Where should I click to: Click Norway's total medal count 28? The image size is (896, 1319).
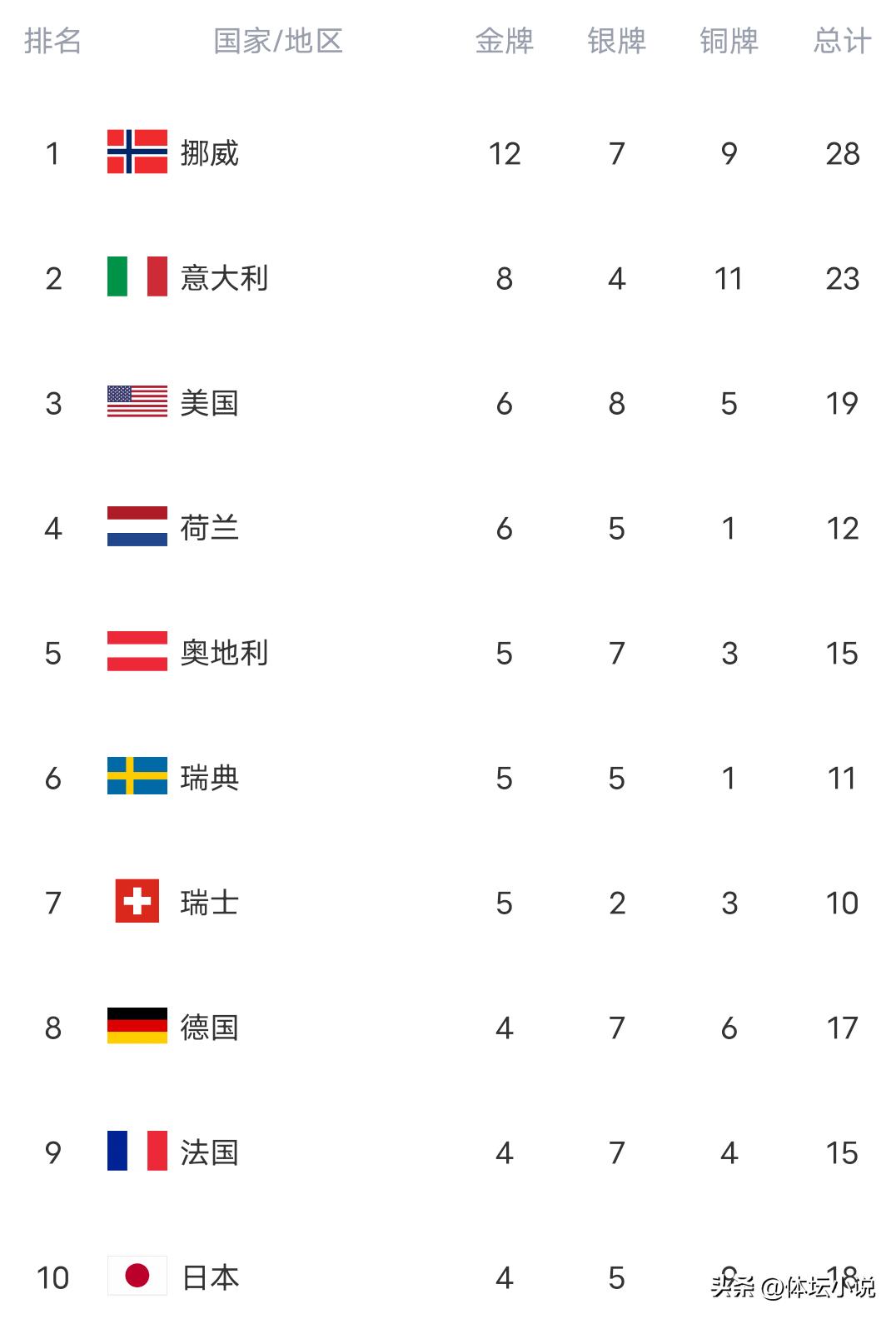point(842,153)
